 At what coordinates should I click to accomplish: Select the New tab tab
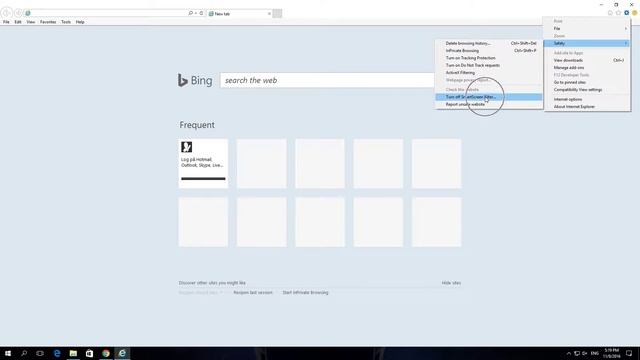click(239, 13)
